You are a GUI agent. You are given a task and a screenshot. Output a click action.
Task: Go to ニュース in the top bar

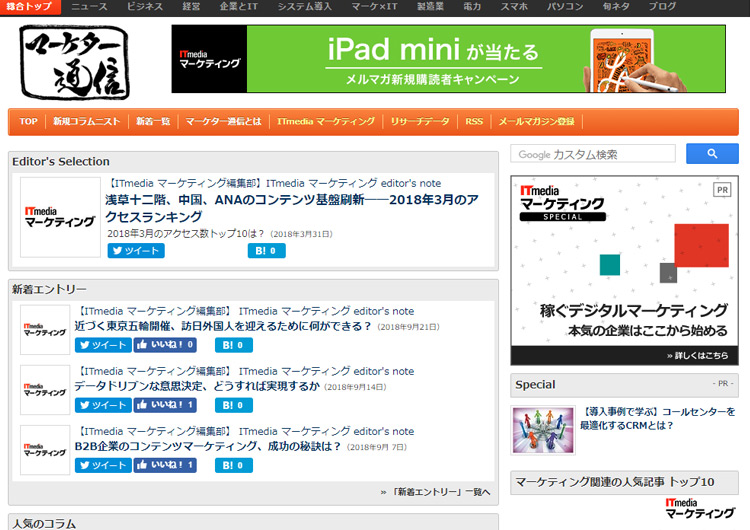pos(89,7)
